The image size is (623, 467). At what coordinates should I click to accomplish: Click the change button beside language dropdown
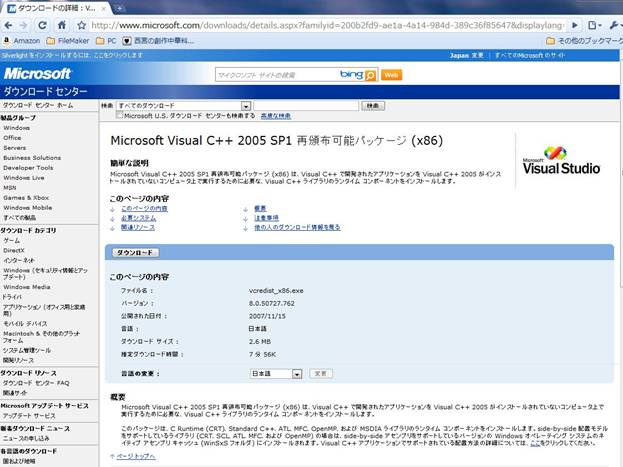(x=321, y=374)
